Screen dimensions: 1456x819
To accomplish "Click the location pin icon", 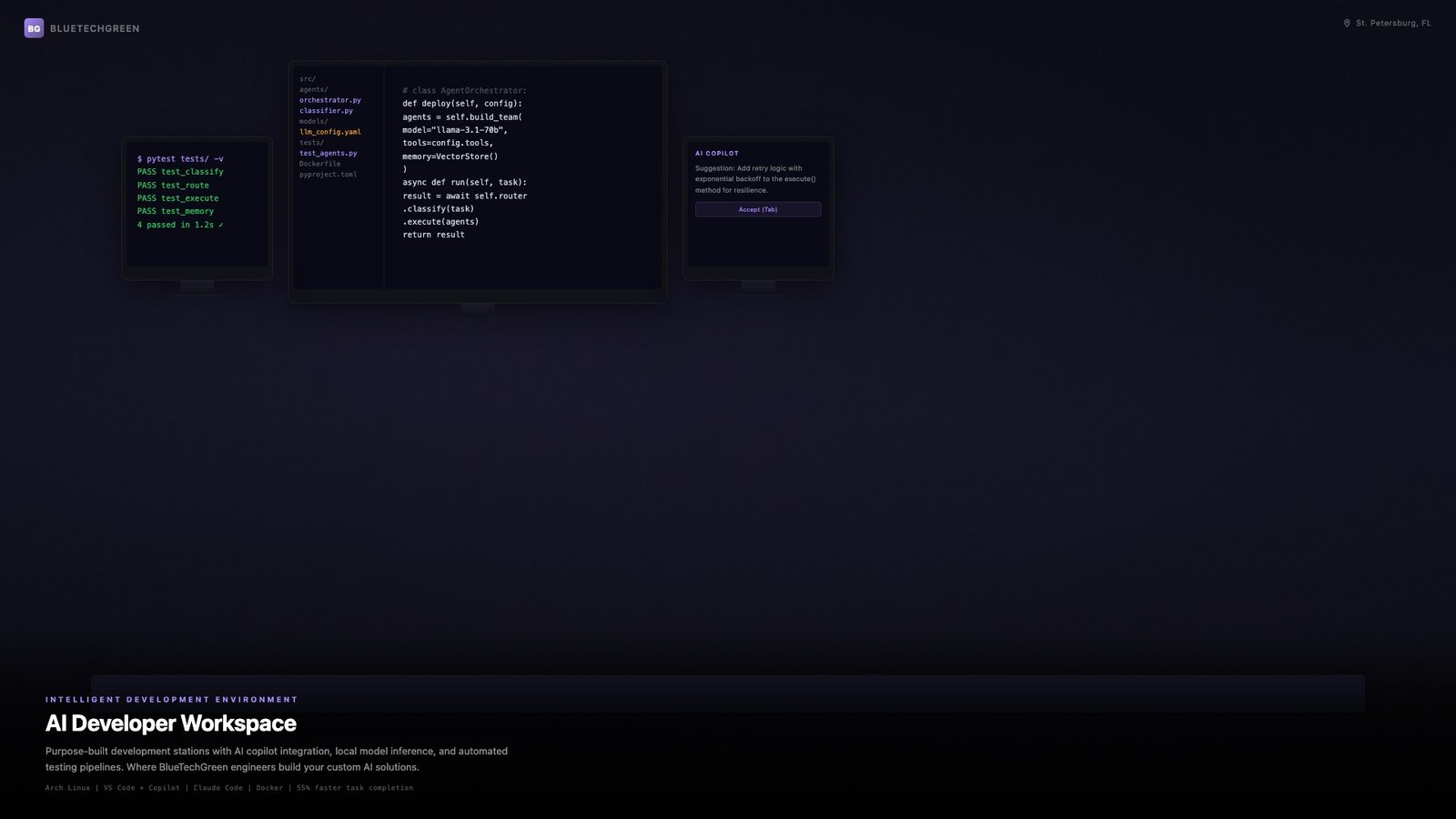I will coord(1347,24).
